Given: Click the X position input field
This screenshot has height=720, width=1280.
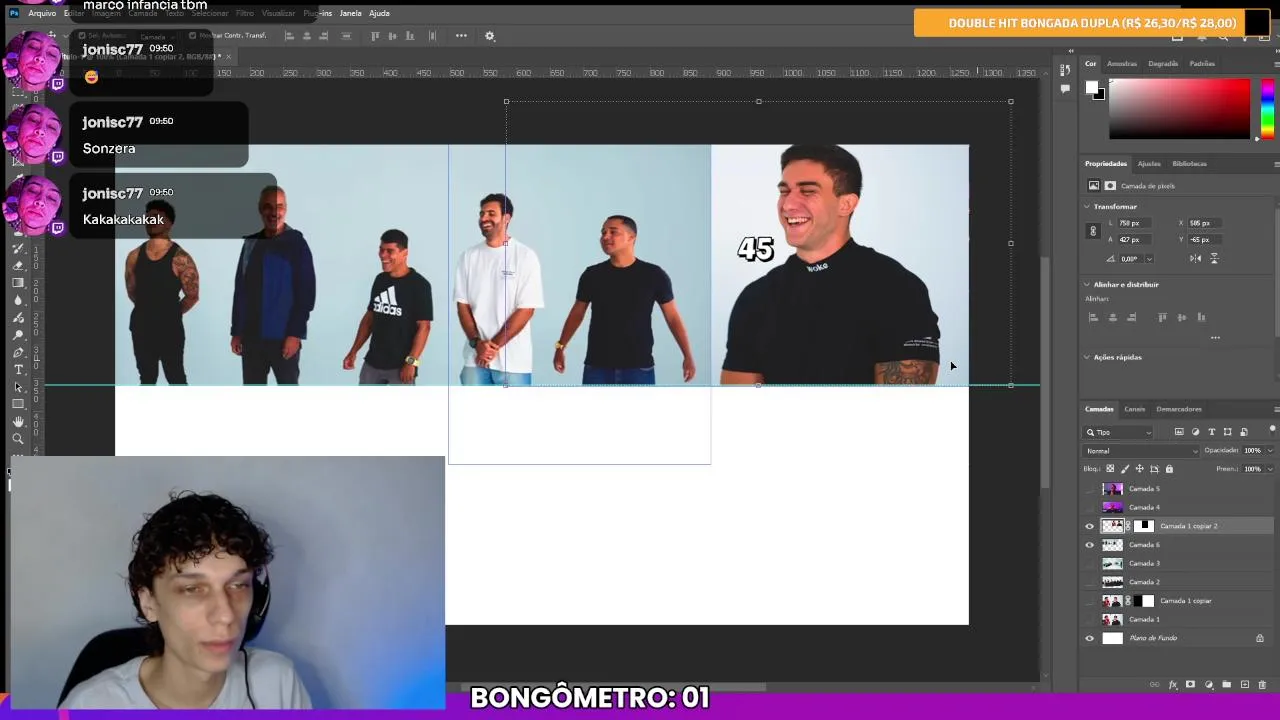Looking at the screenshot, I should pos(1205,223).
